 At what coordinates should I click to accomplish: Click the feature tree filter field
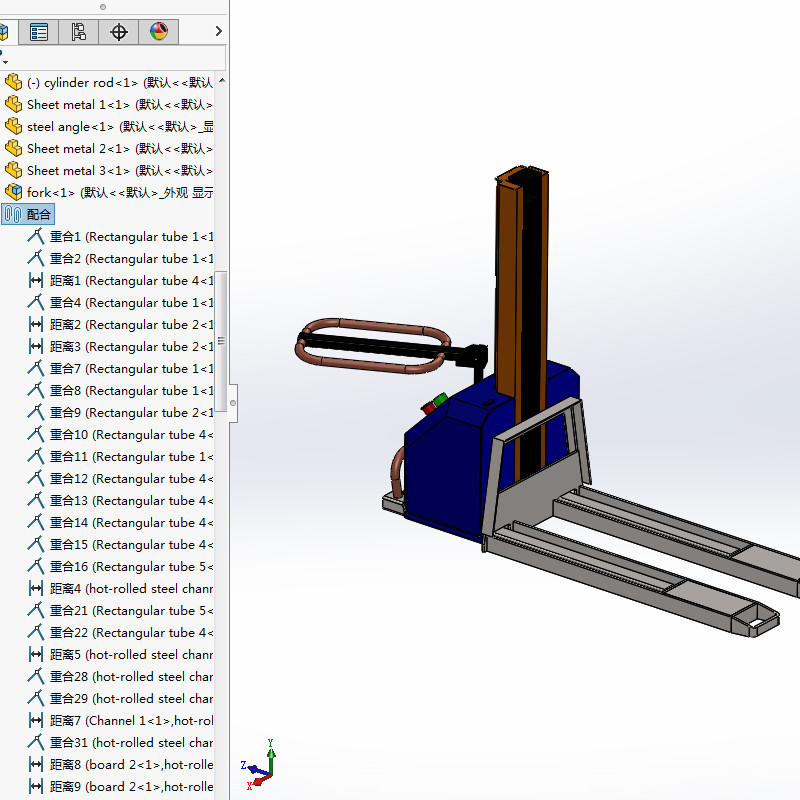112,58
